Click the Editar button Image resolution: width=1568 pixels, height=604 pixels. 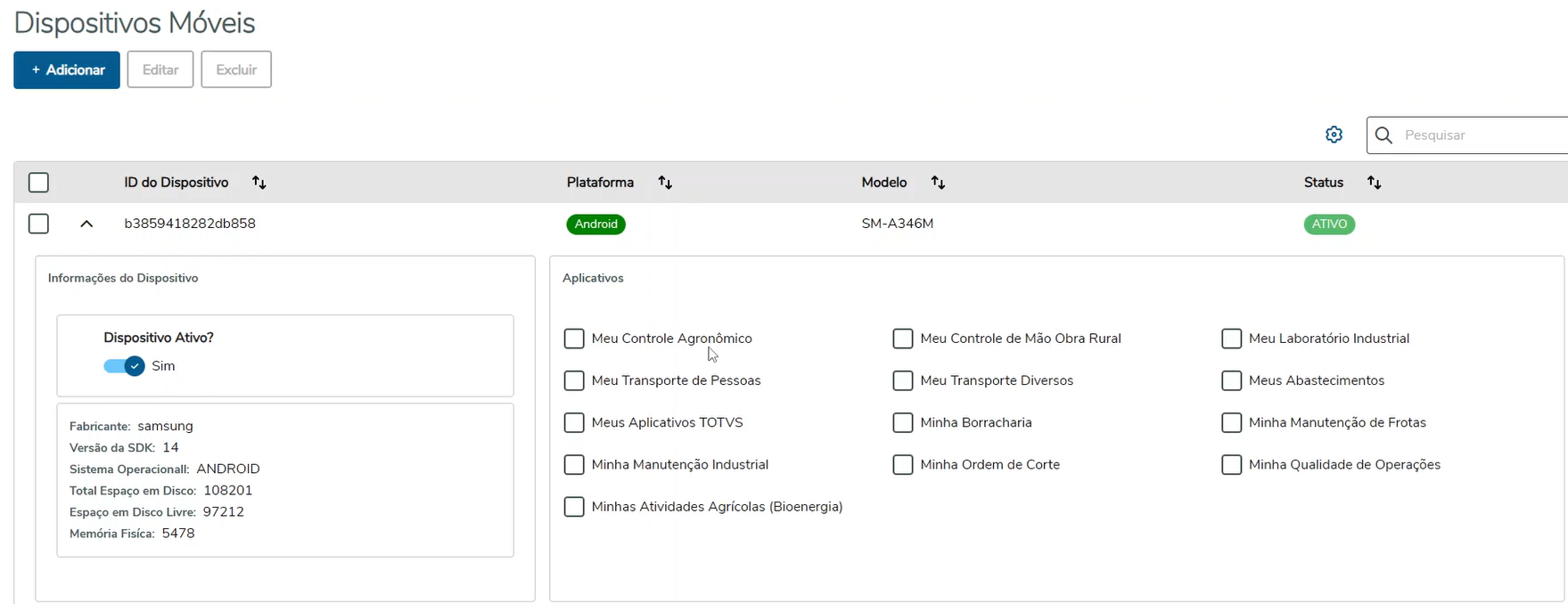160,69
